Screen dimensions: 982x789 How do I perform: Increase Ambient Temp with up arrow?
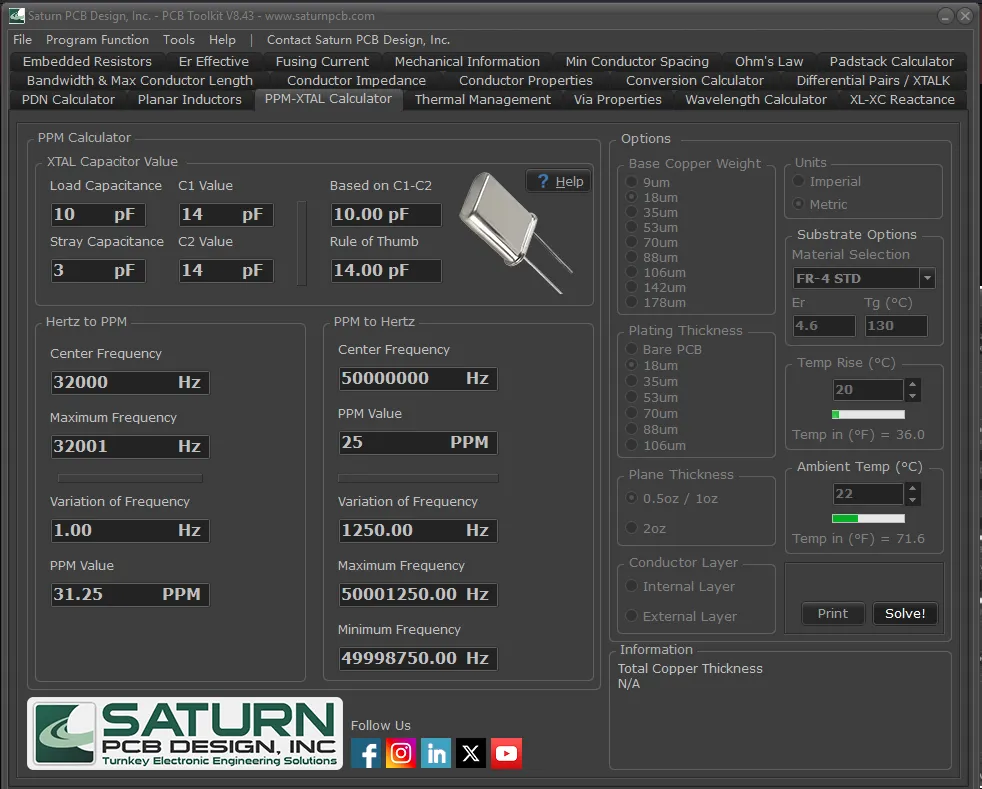pyautogui.click(x=912, y=488)
